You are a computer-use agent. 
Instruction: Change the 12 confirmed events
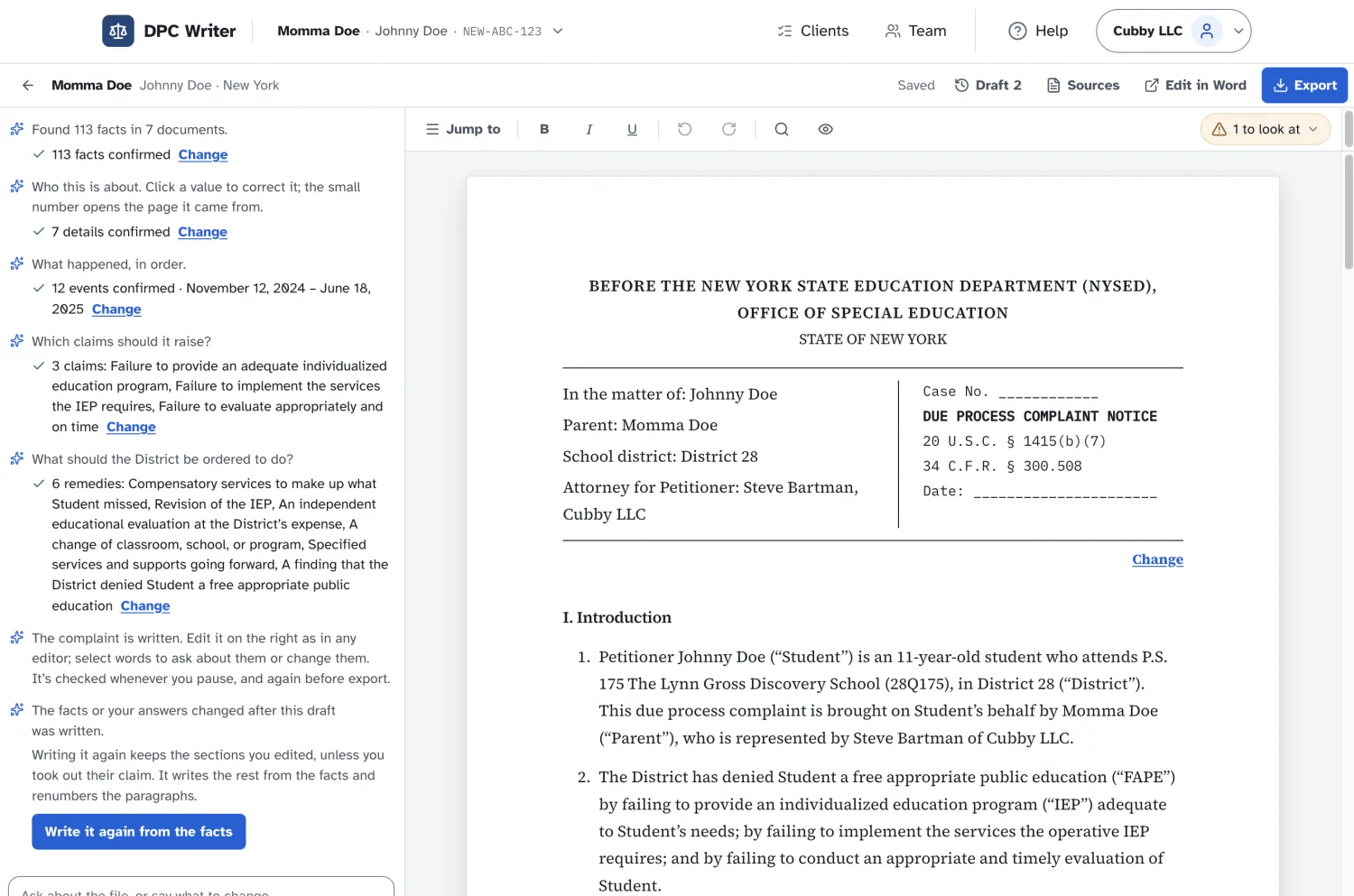[x=116, y=309]
